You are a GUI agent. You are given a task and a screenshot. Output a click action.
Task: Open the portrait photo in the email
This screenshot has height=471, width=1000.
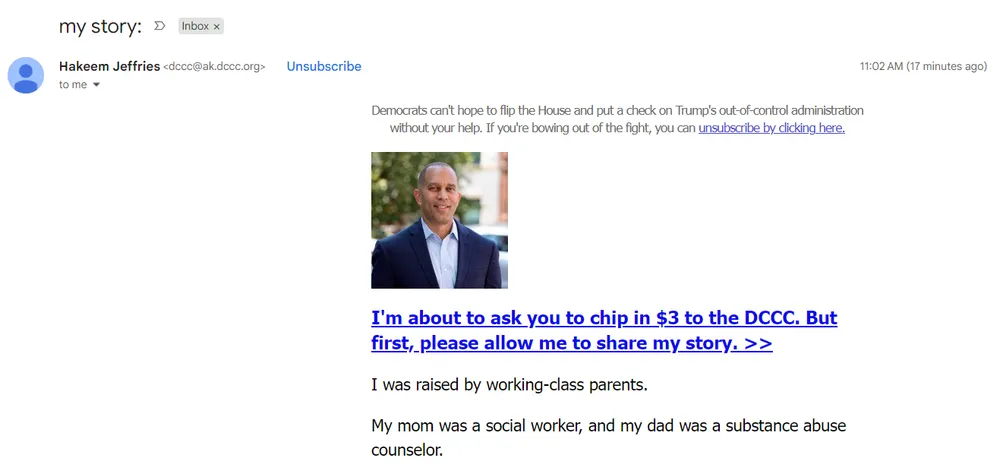(439, 220)
